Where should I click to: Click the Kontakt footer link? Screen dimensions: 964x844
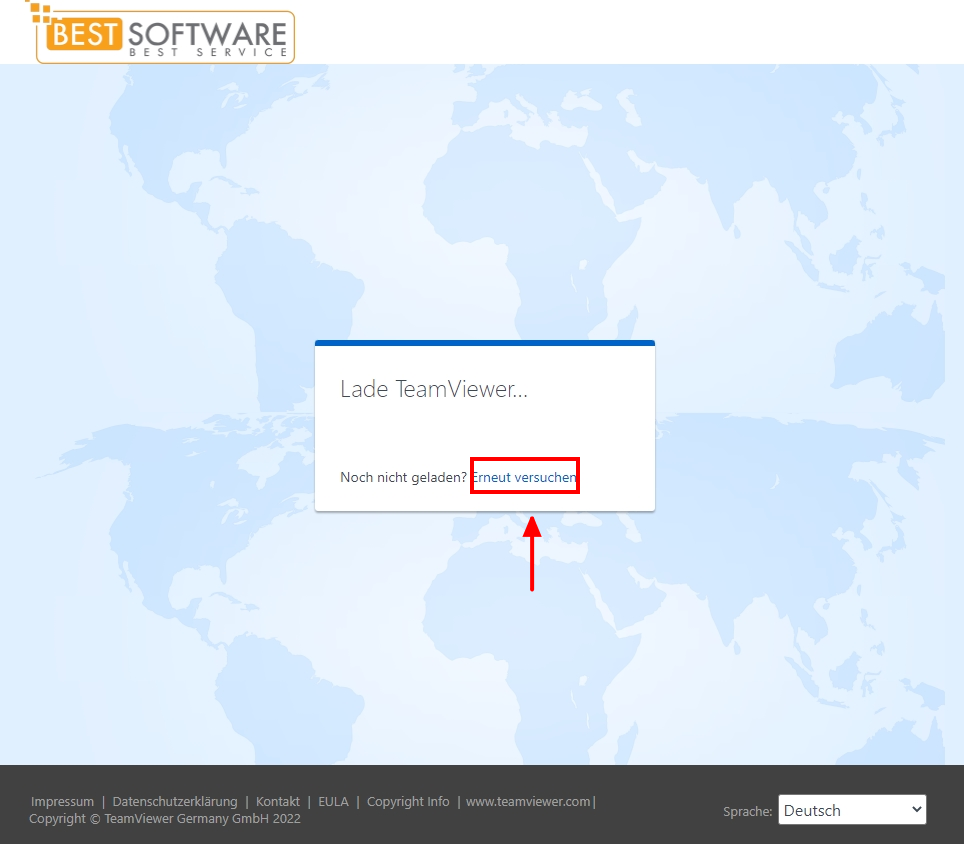(x=278, y=801)
